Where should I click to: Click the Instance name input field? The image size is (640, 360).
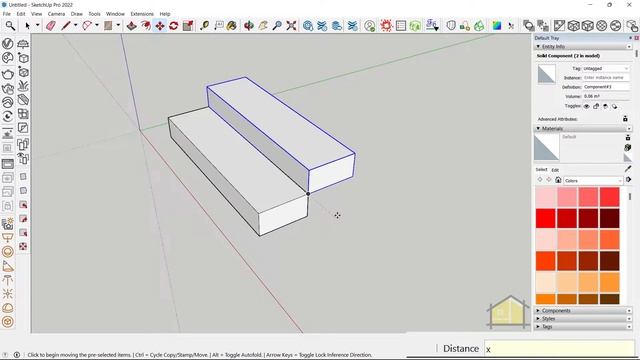point(606,78)
